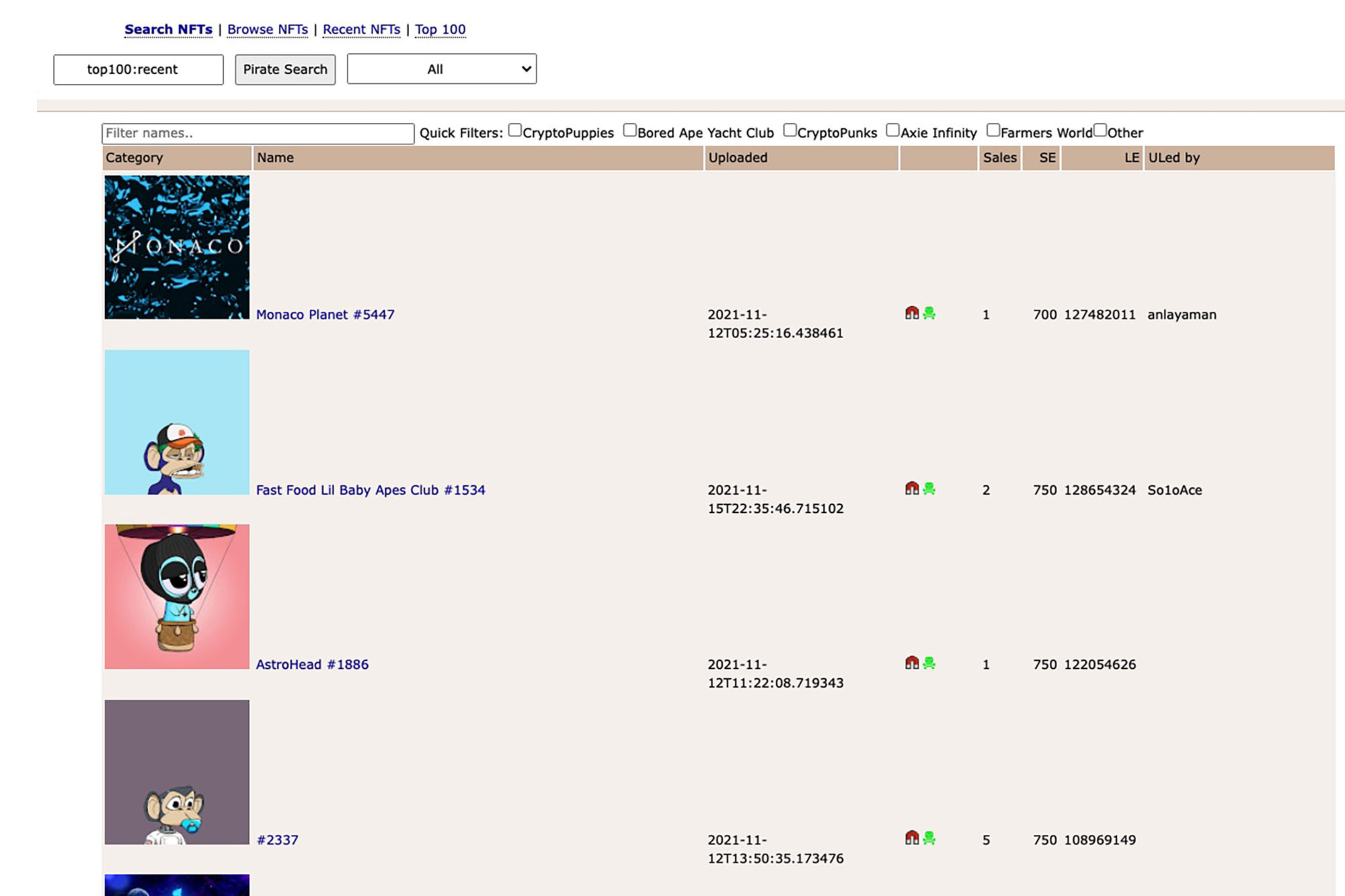Image resolution: width=1345 pixels, height=896 pixels.
Task: Open the #2337 NFT link
Action: 277,840
